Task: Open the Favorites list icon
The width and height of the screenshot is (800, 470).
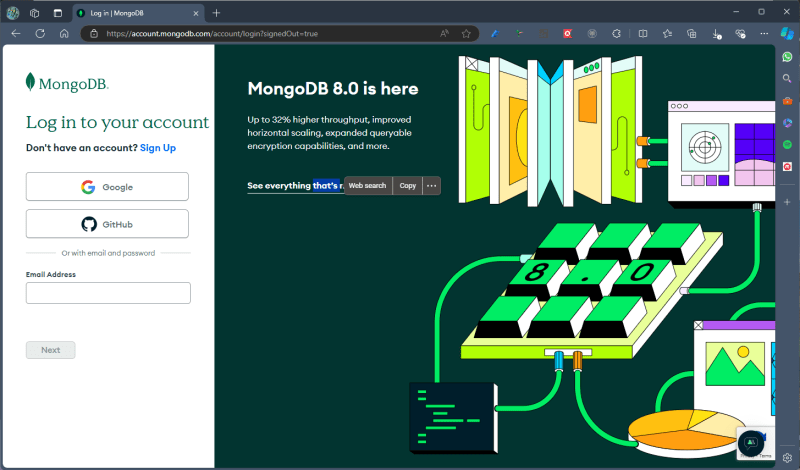Action: [667, 34]
